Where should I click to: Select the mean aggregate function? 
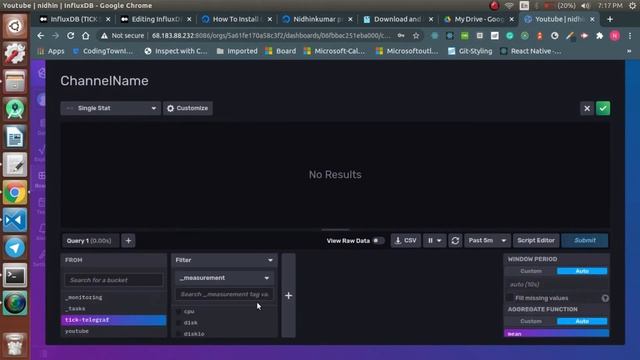pyautogui.click(x=557, y=333)
